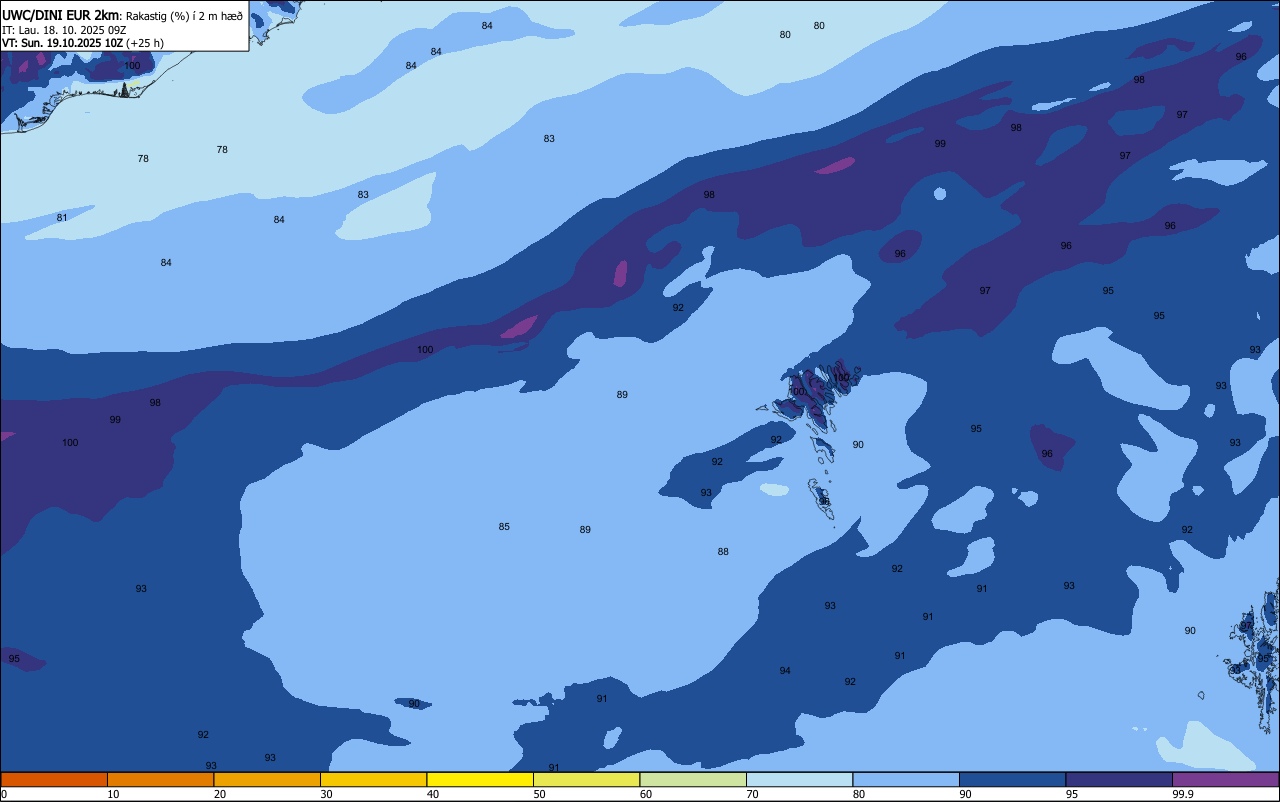Click the '40' legend tick label
Screen dimensions: 1280x802
point(433,794)
